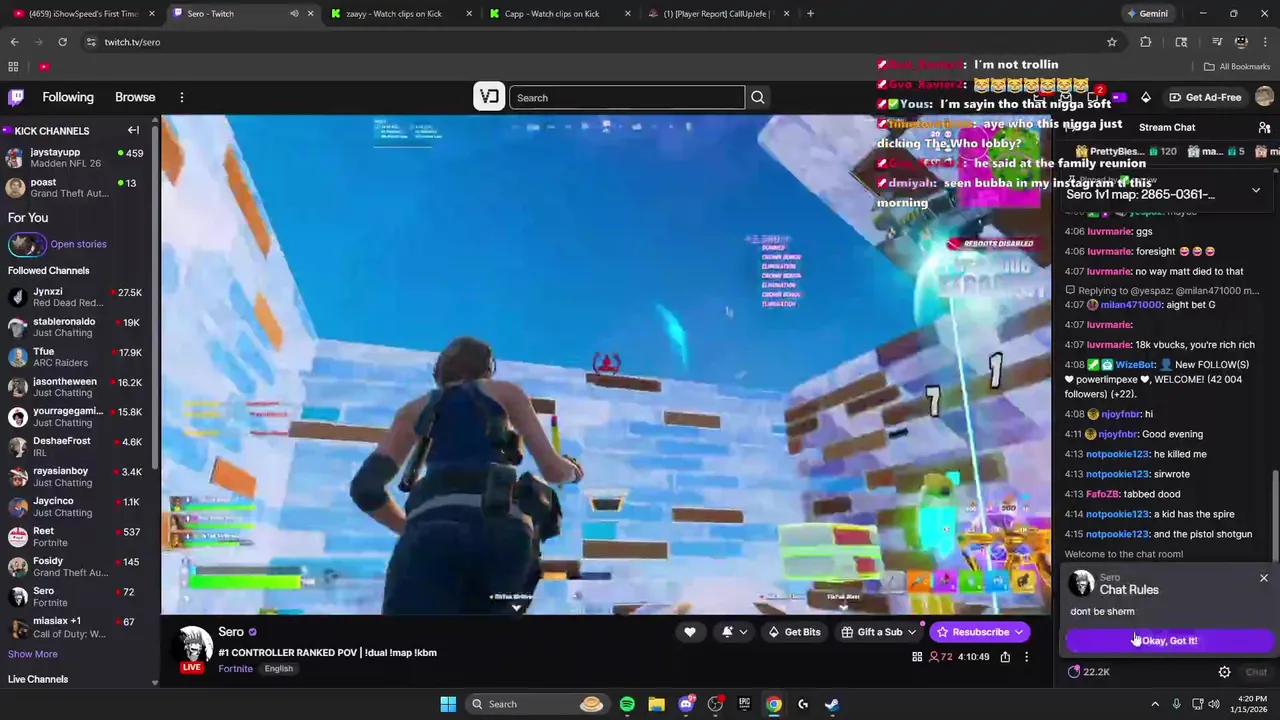Screen dimensions: 1280x720
Task: Go back using browser back arrow
Action: coord(14,42)
